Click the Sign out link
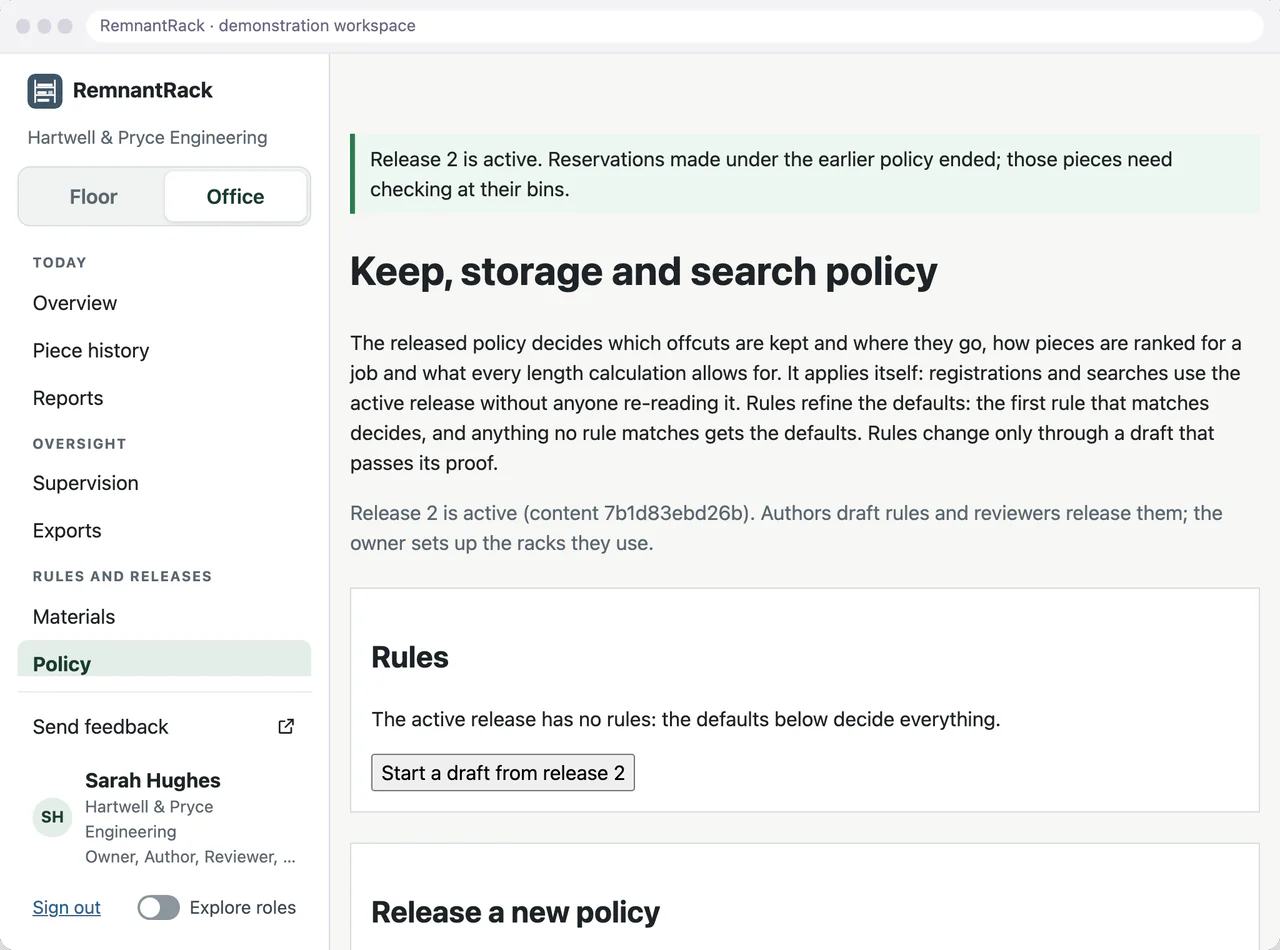 coord(67,908)
